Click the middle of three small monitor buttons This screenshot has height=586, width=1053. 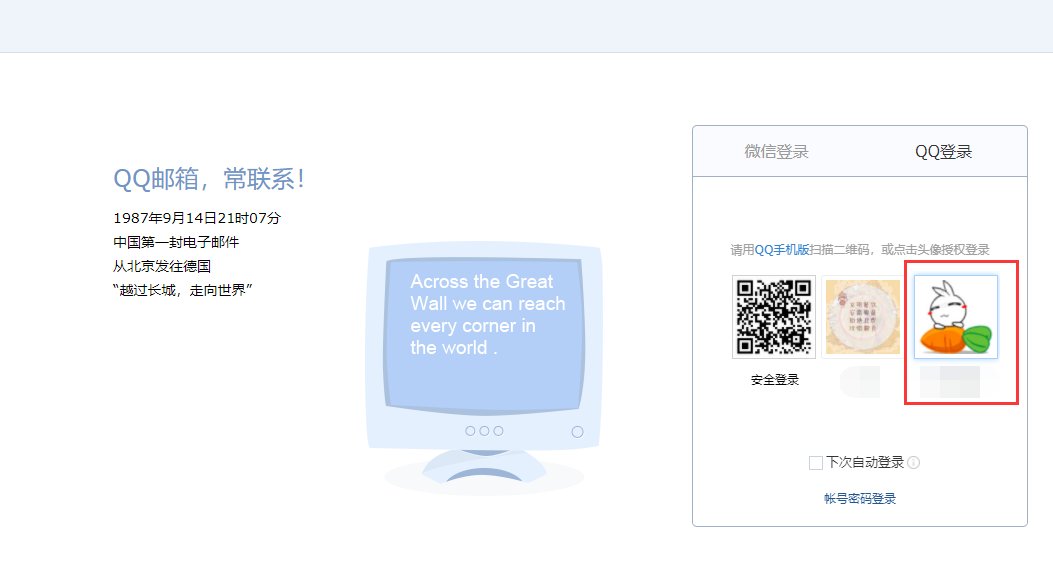484,431
